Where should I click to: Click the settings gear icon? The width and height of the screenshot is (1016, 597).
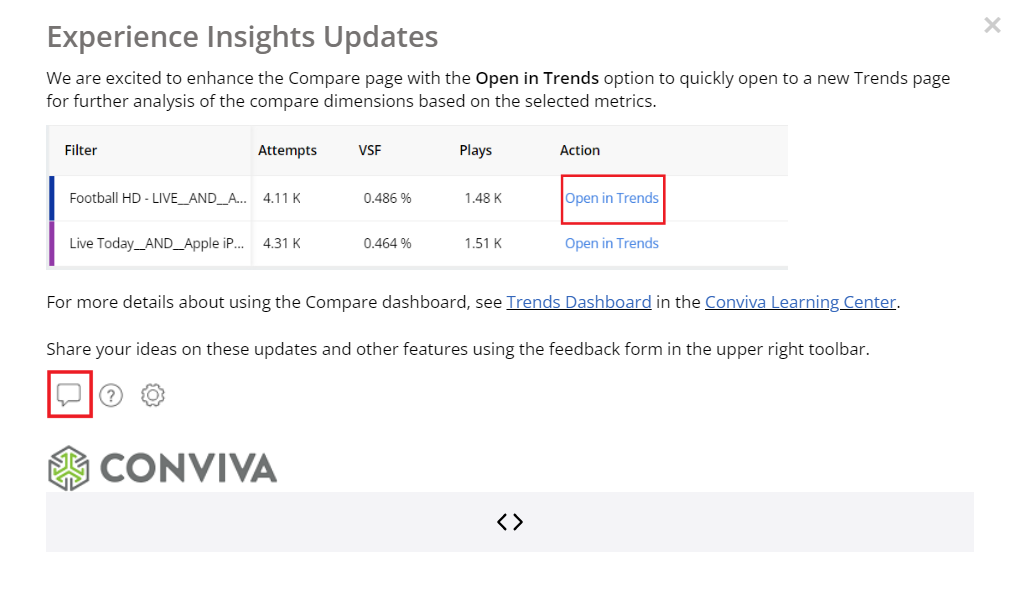(153, 395)
